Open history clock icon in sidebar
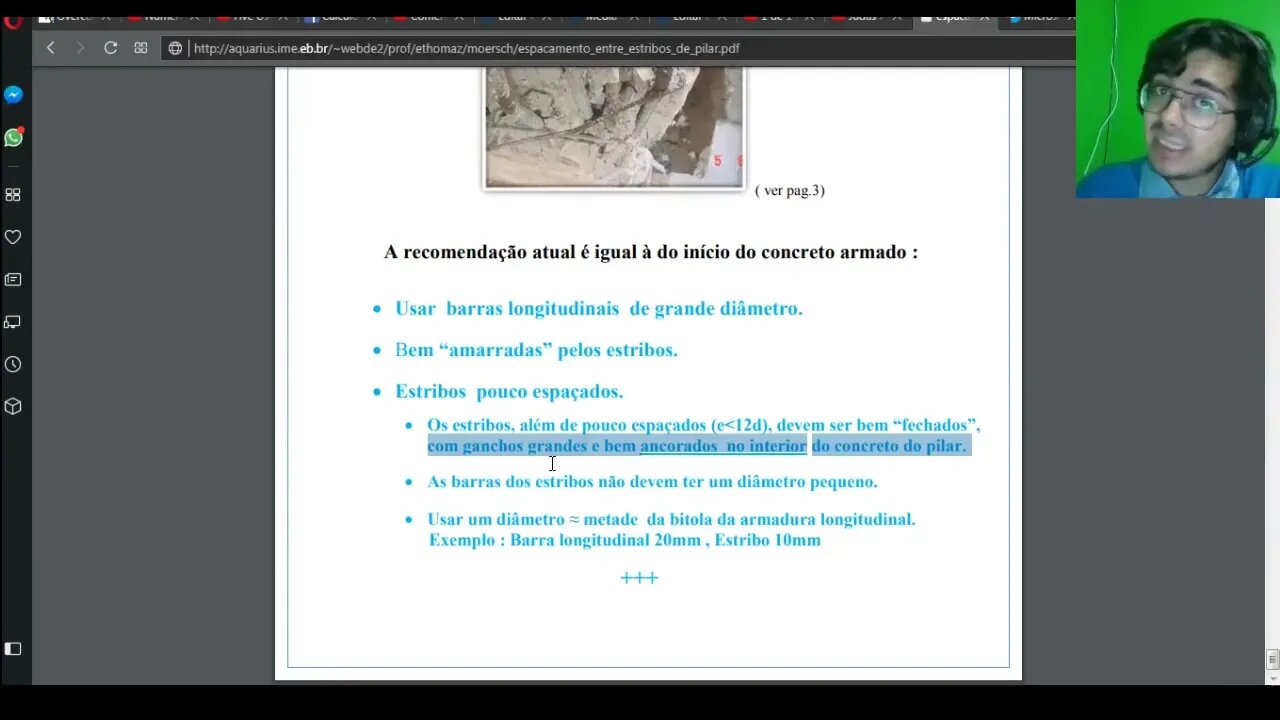The width and height of the screenshot is (1280, 720). pos(13,364)
